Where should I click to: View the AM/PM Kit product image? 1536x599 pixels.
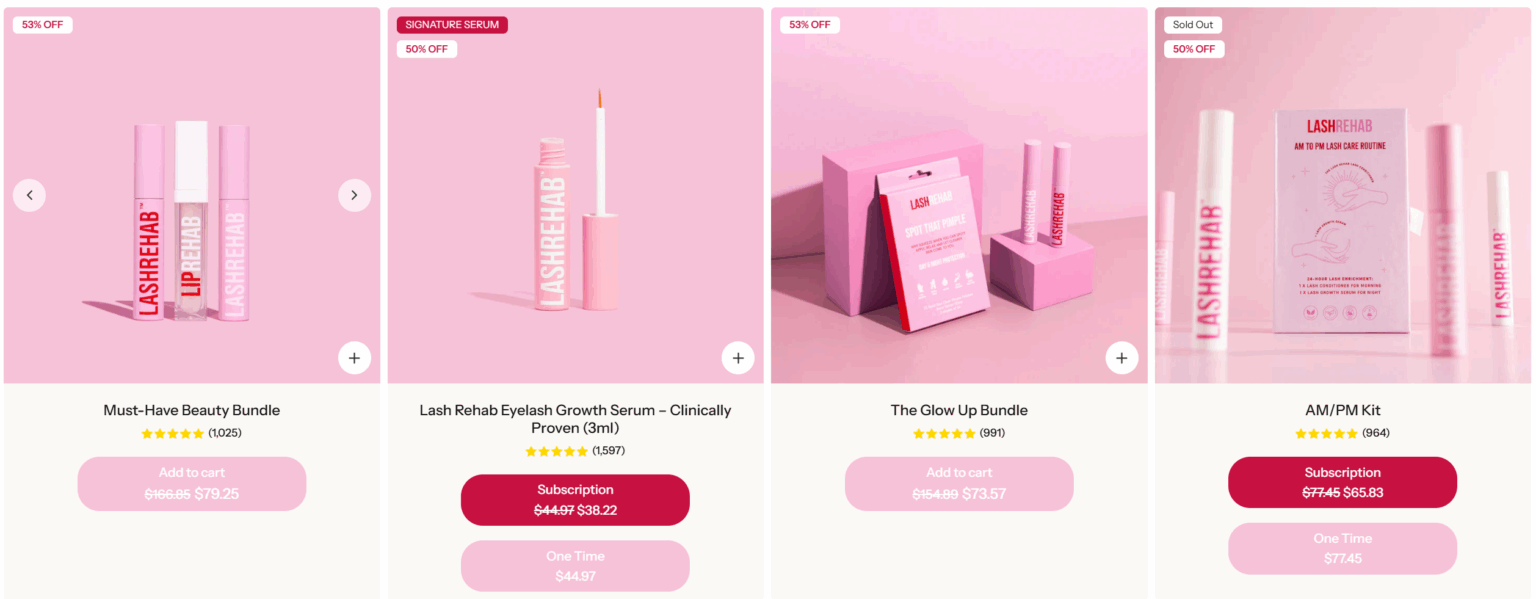coord(1342,196)
